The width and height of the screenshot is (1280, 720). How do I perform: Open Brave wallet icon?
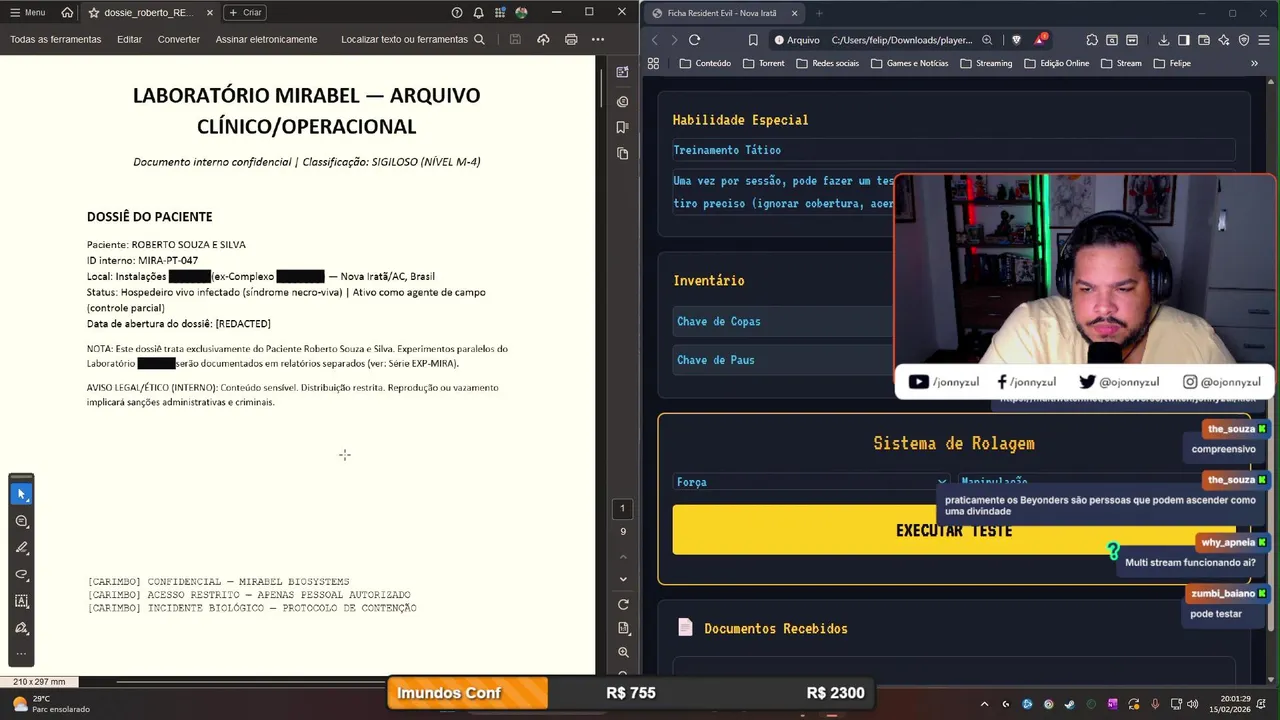click(x=1204, y=40)
